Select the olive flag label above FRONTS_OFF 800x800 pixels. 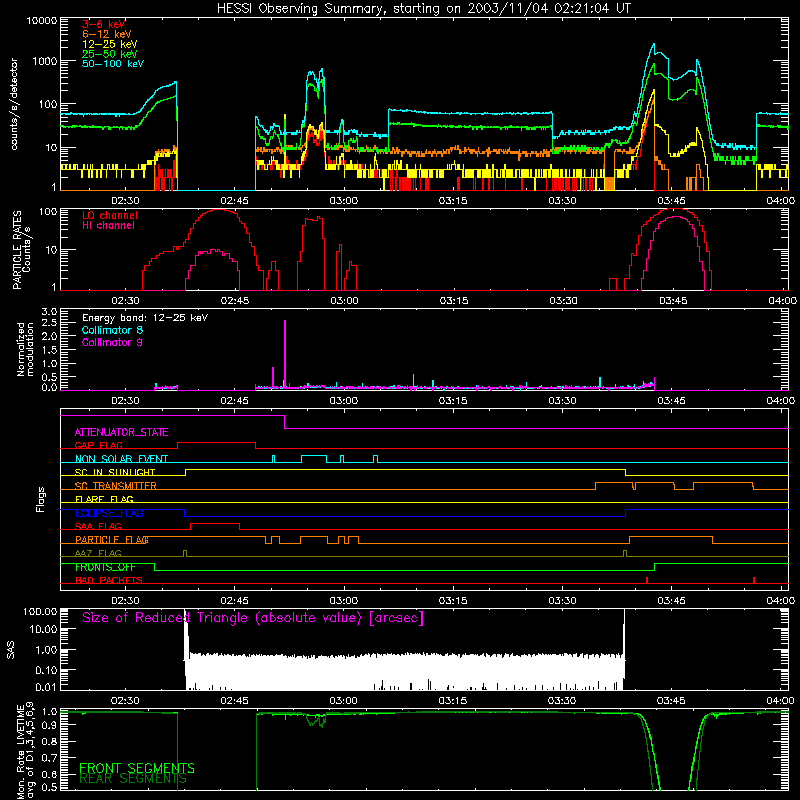tap(98, 553)
